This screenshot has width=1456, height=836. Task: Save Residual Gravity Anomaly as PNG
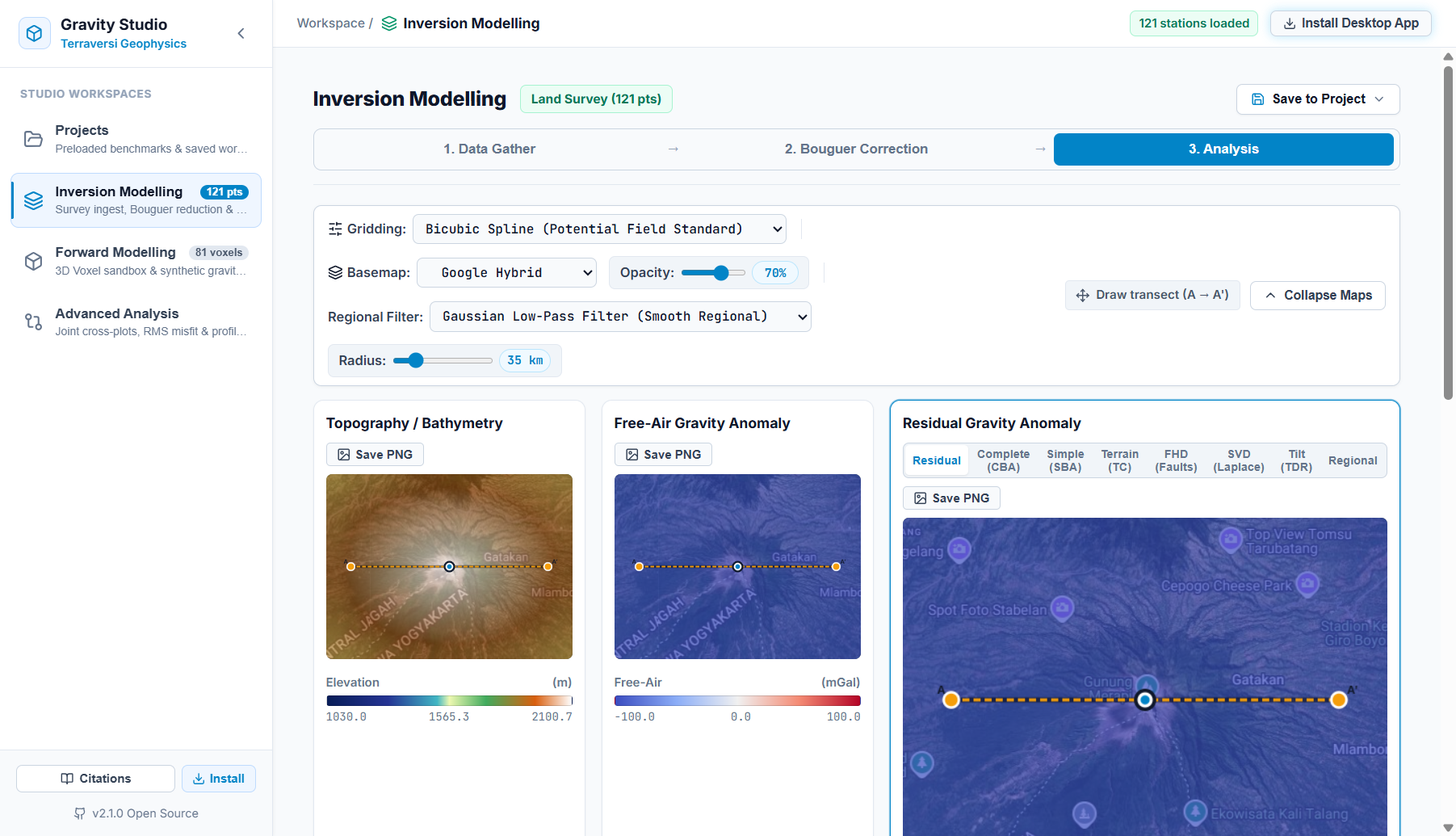[x=951, y=498]
